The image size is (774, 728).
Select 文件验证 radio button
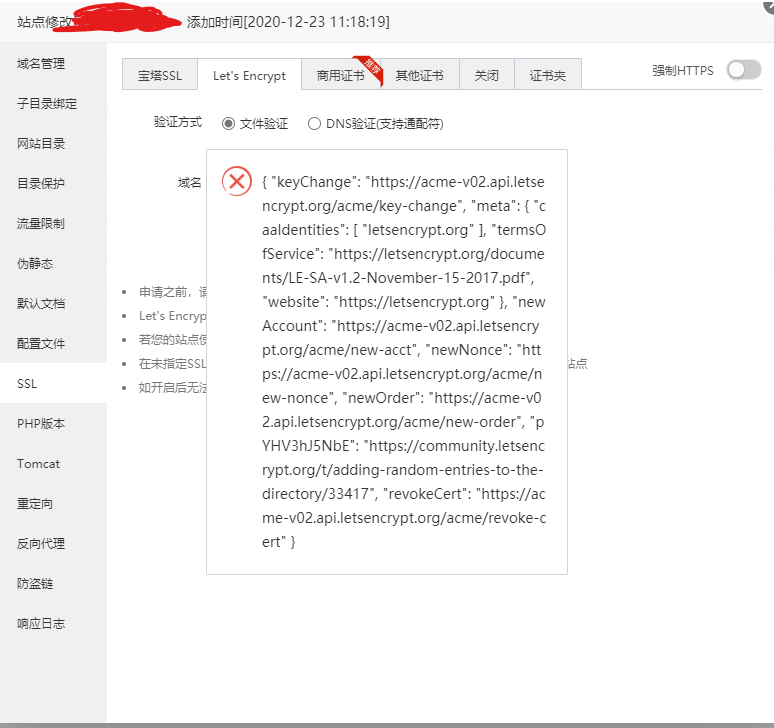228,123
